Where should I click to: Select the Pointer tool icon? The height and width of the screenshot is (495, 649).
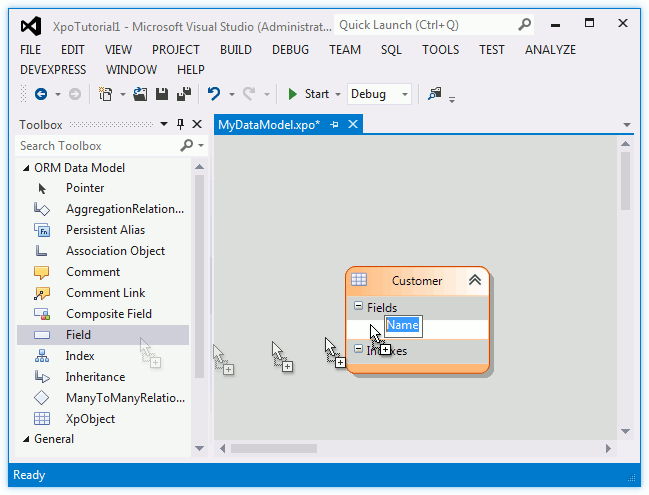[x=42, y=189]
